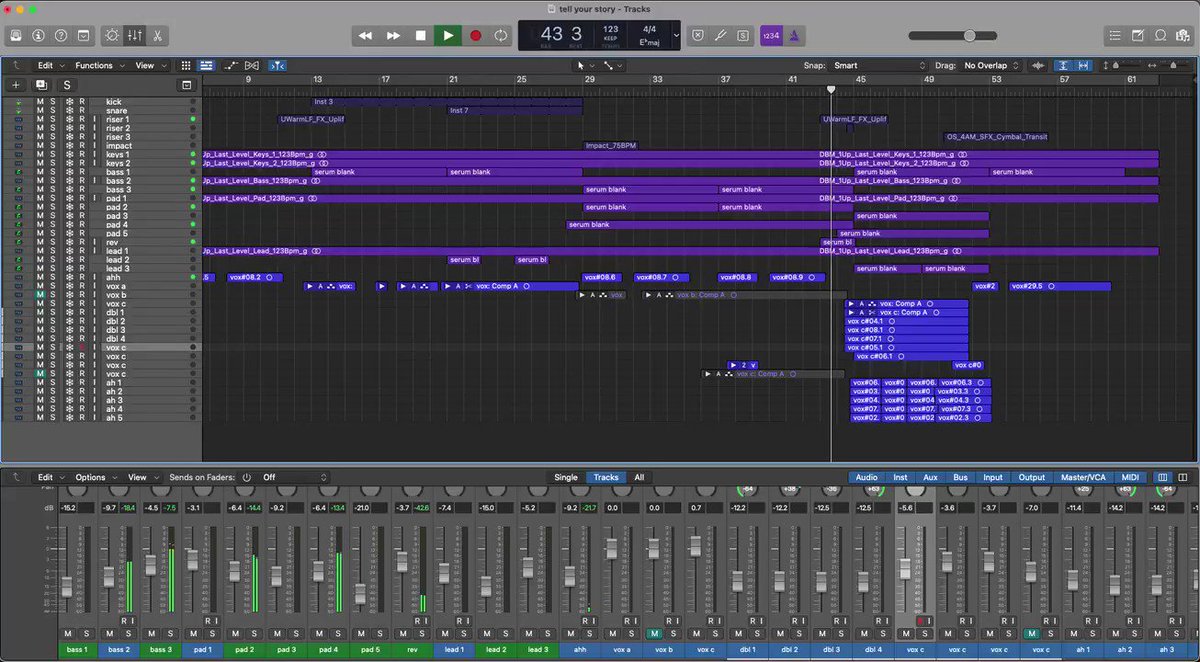Toggle the Count-in 1234 button
The width and height of the screenshot is (1200, 662).
pyautogui.click(x=770, y=35)
